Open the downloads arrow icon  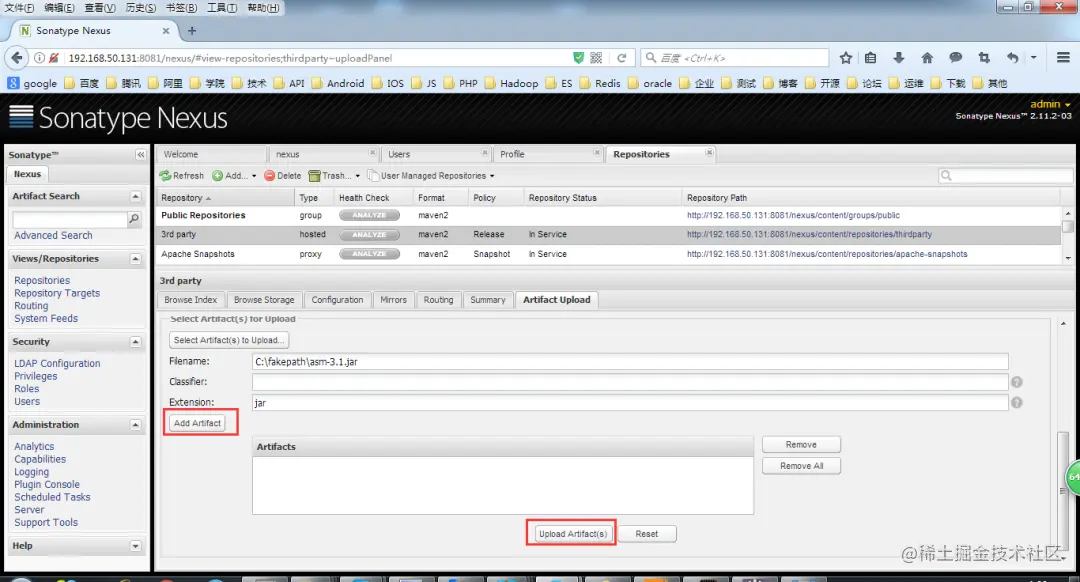898,58
